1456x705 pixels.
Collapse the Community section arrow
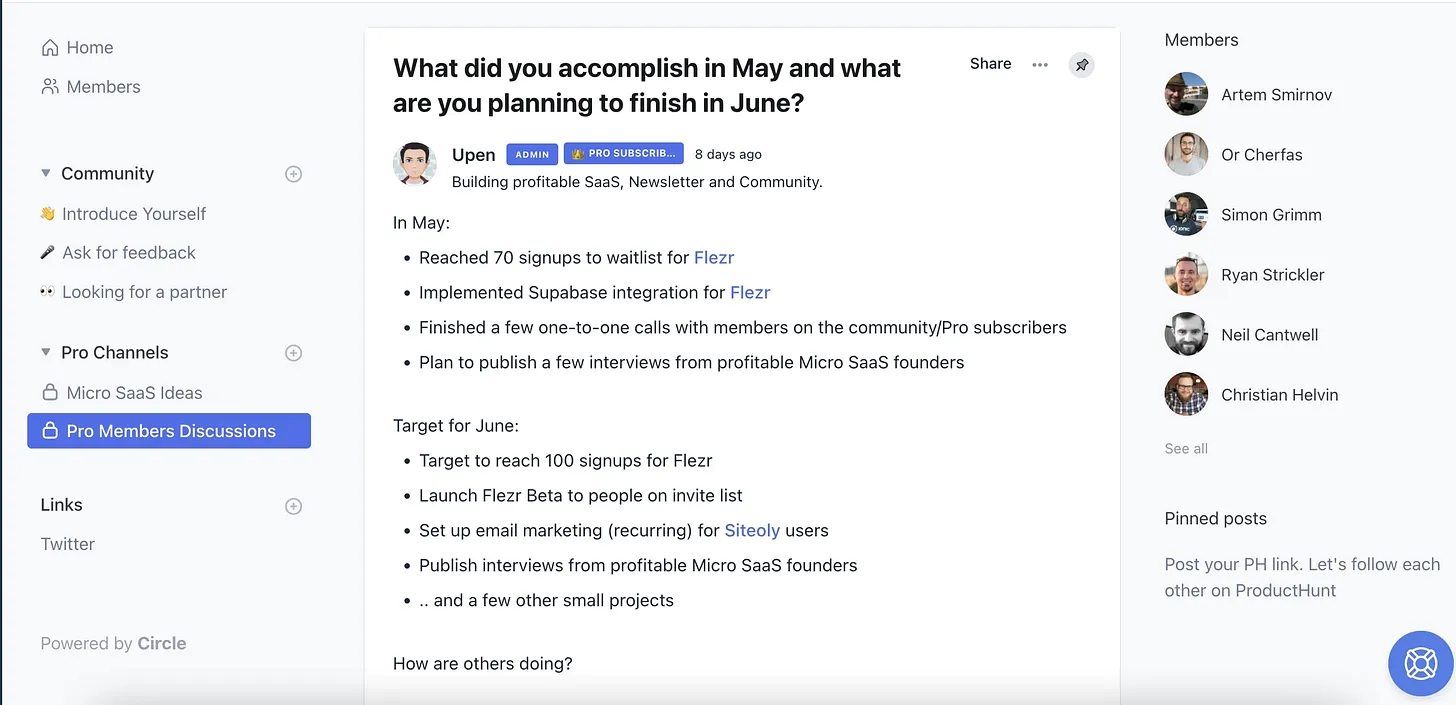(45, 173)
